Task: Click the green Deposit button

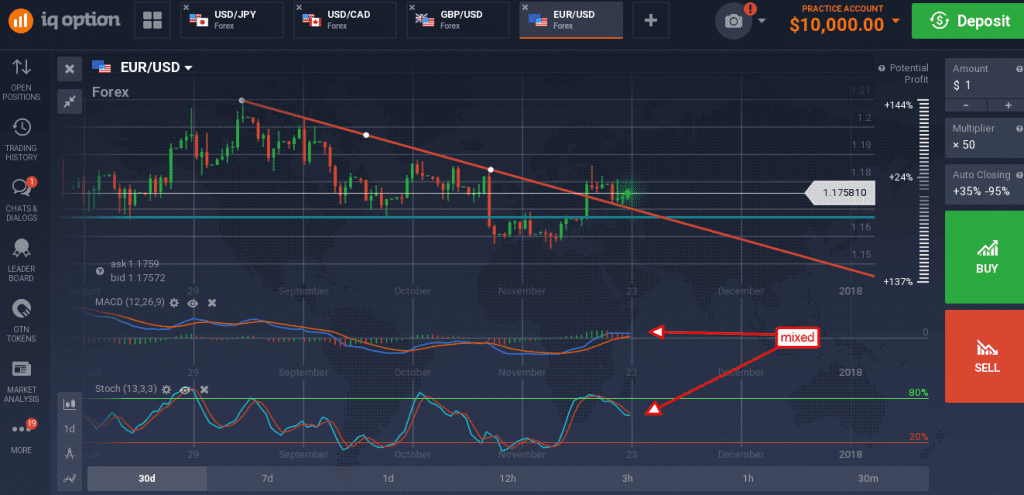Action: coord(967,21)
